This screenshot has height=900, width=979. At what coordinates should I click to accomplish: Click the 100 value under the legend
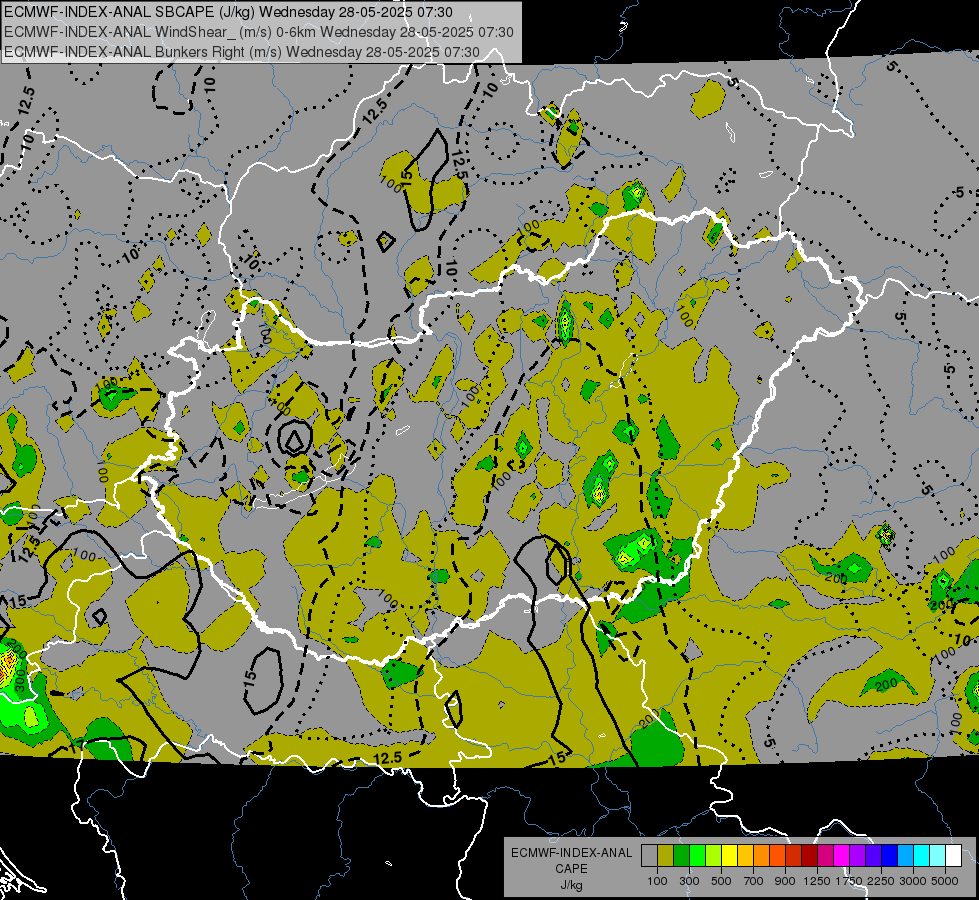[657, 881]
